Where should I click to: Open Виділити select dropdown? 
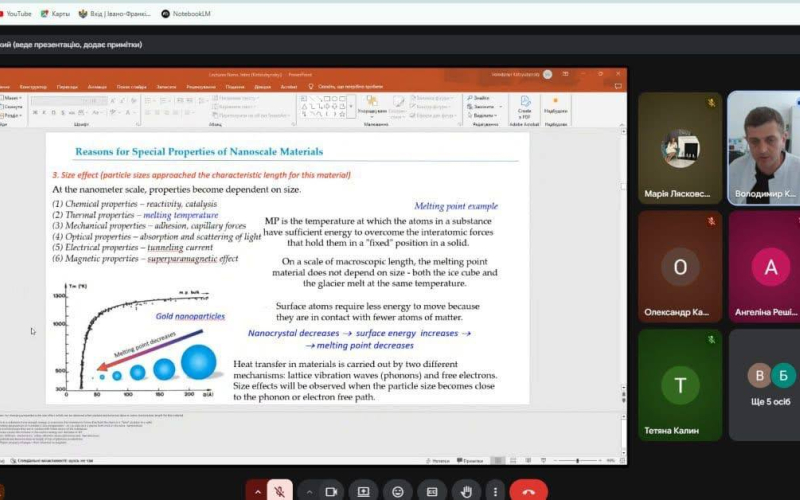(482, 115)
